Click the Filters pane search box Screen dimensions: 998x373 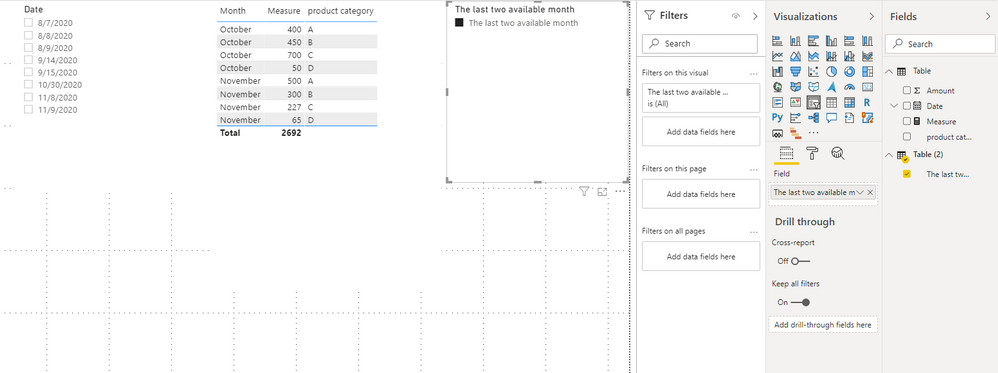[699, 43]
